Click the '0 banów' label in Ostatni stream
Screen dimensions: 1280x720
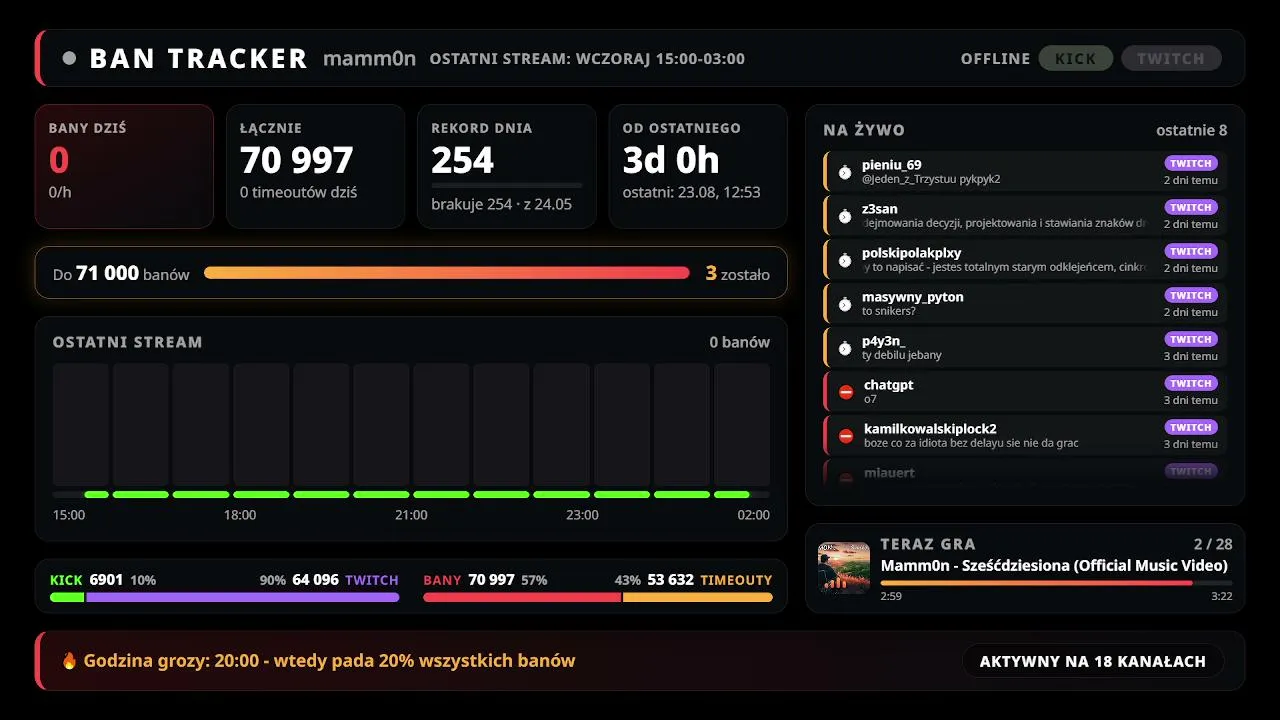click(740, 342)
